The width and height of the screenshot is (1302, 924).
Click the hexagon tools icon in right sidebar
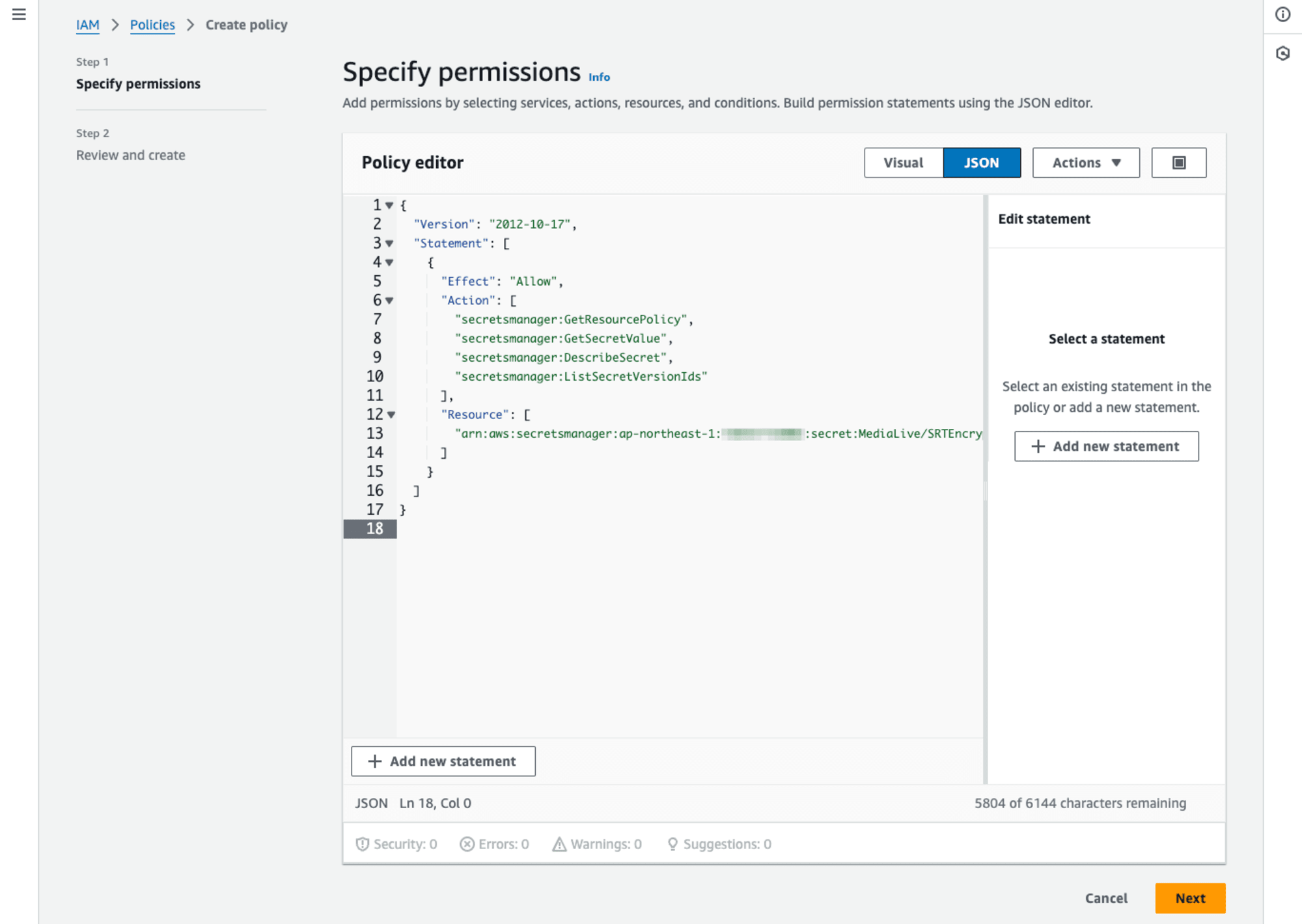tap(1282, 53)
